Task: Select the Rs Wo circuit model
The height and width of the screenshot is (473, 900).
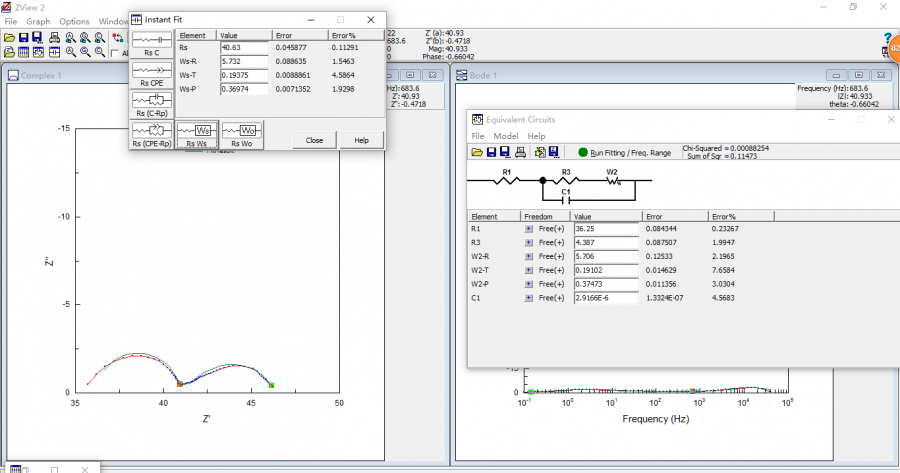Action: (242, 134)
